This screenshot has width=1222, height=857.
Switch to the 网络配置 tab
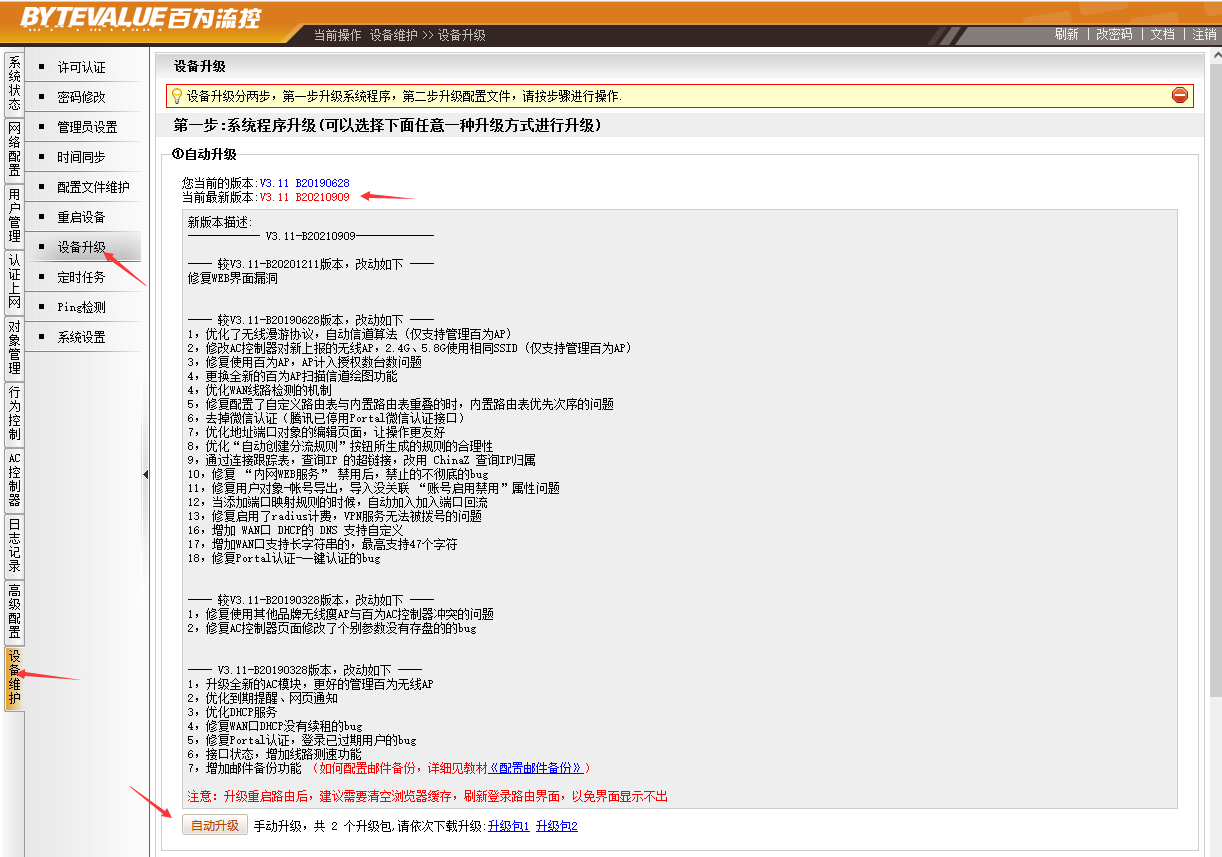14,149
